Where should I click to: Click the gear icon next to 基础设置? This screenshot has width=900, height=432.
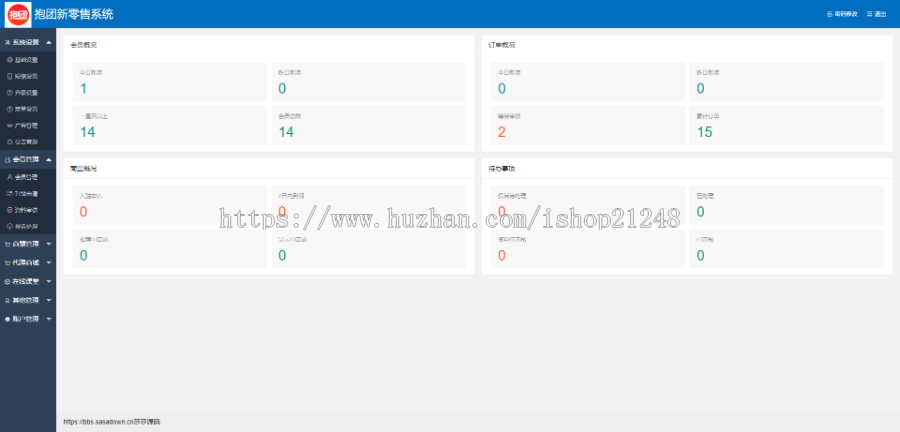[x=10, y=59]
